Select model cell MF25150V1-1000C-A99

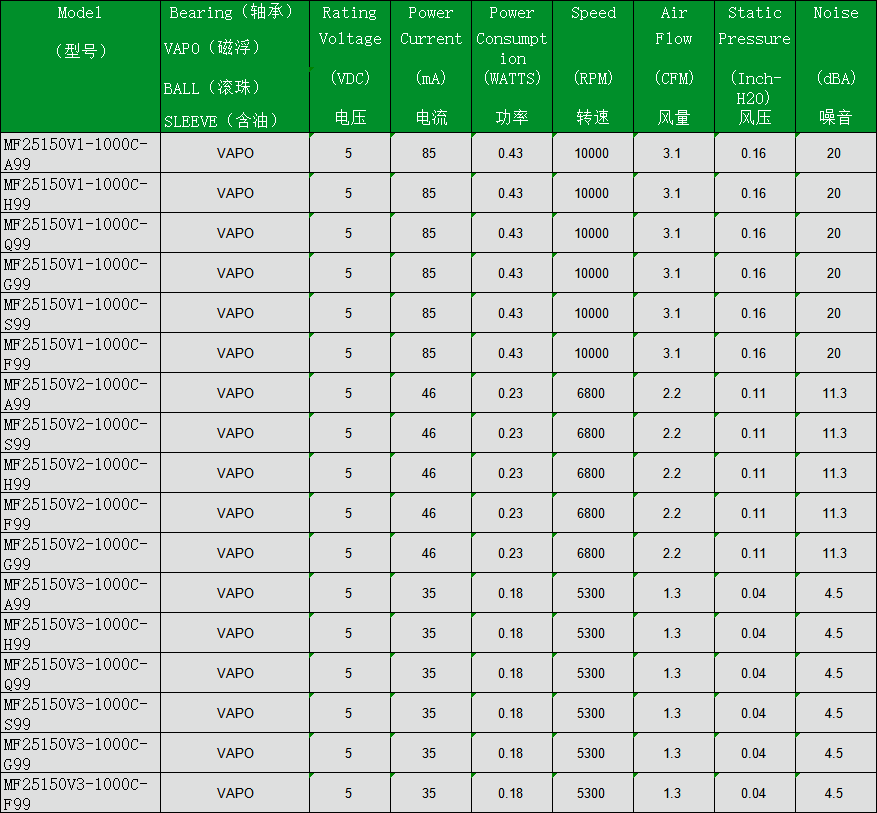click(x=80, y=153)
